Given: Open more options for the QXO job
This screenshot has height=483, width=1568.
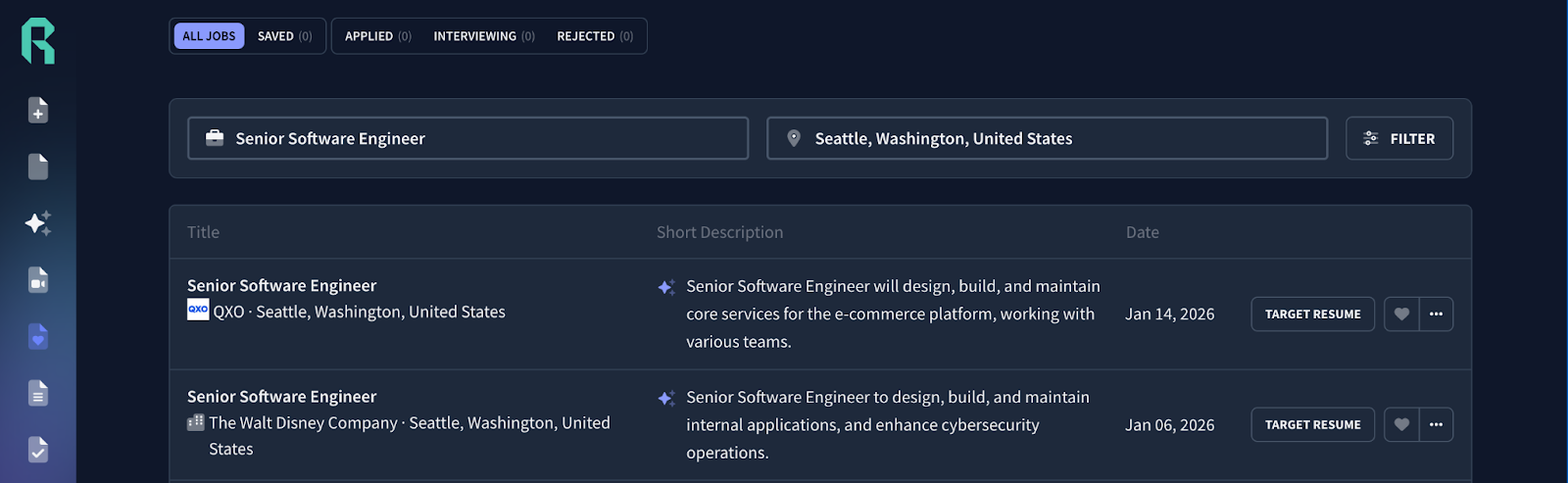Looking at the screenshot, I should click(1436, 314).
